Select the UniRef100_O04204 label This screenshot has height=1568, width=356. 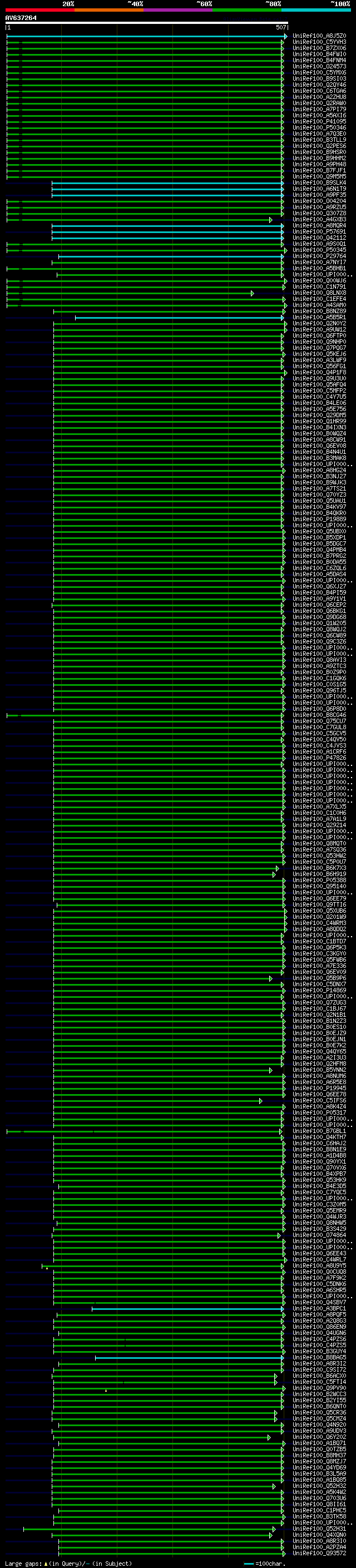pos(319,201)
